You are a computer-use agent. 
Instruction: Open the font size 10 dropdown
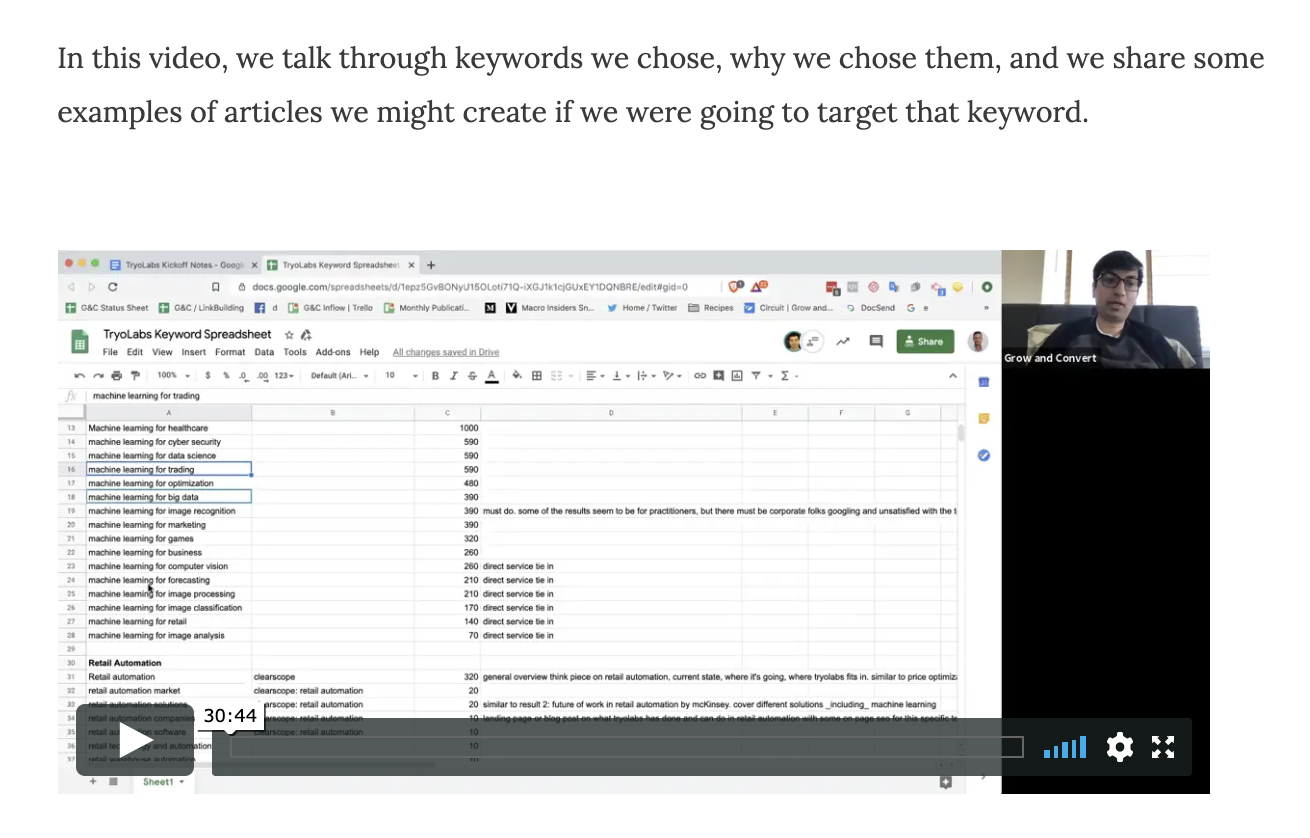click(401, 376)
